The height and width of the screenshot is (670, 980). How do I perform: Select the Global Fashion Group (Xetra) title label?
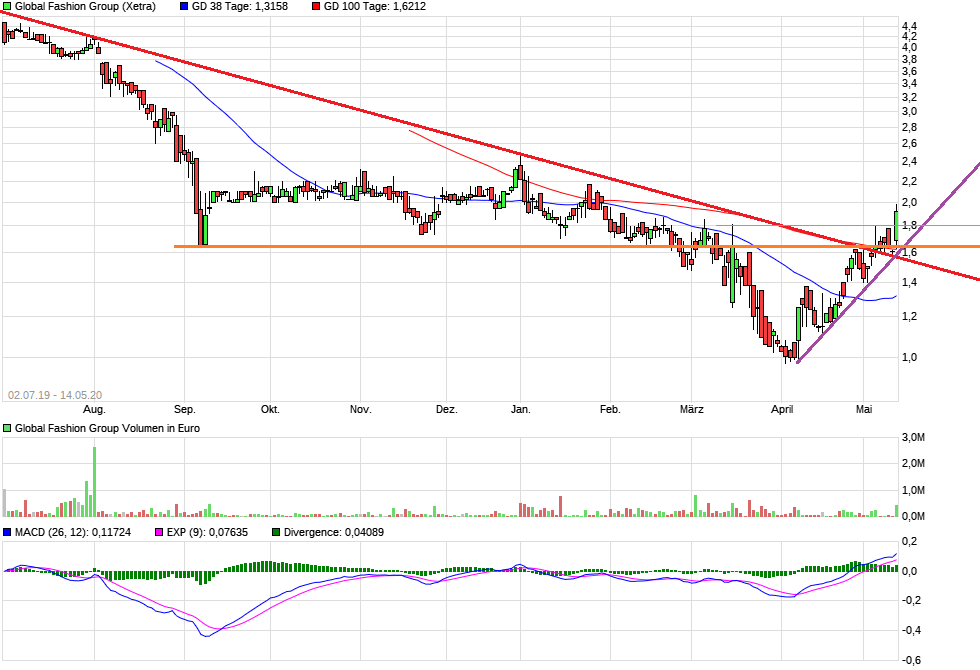[85, 7]
